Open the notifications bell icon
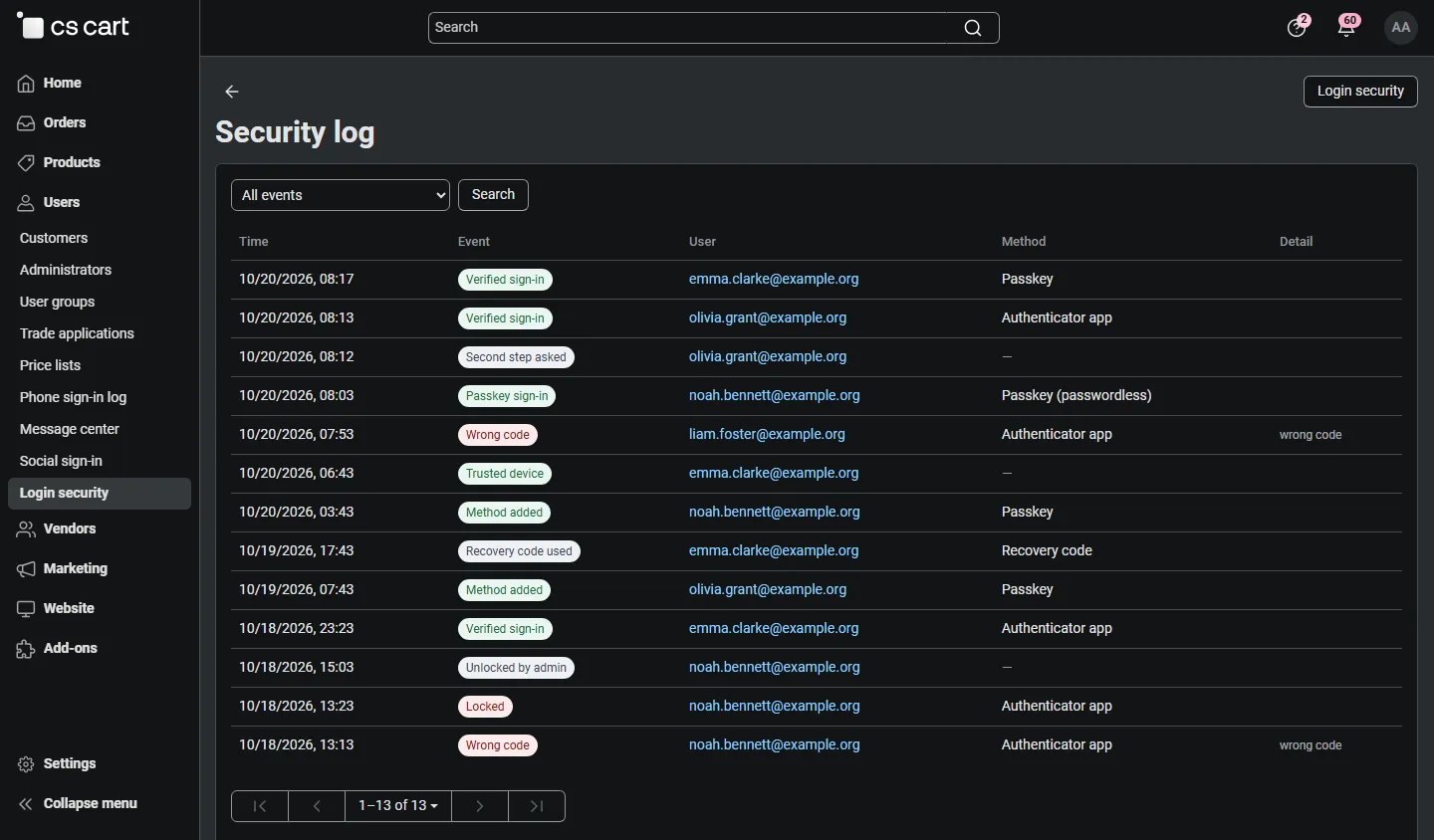 1347,27
